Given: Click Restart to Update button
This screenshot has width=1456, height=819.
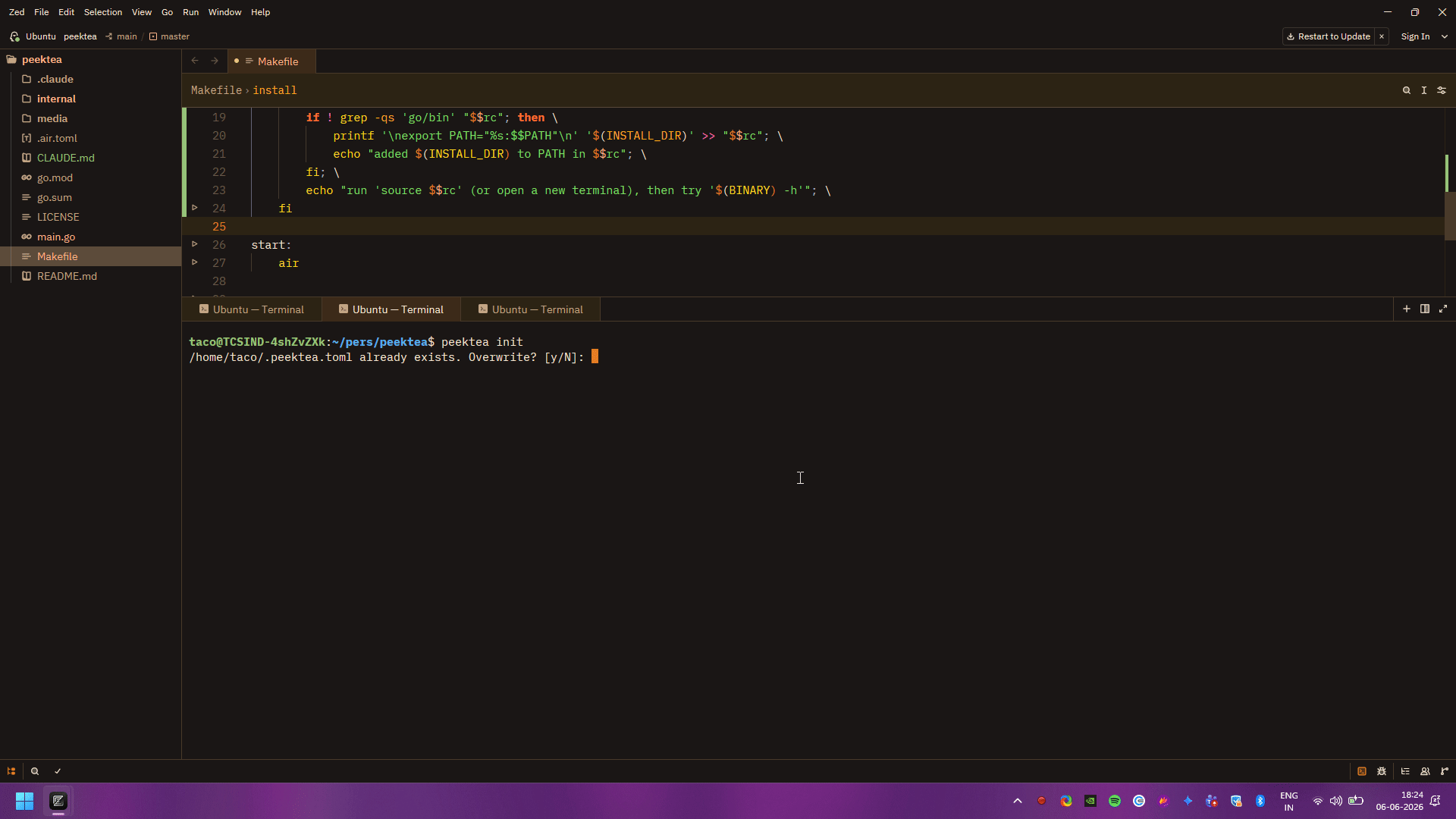Looking at the screenshot, I should [1329, 36].
